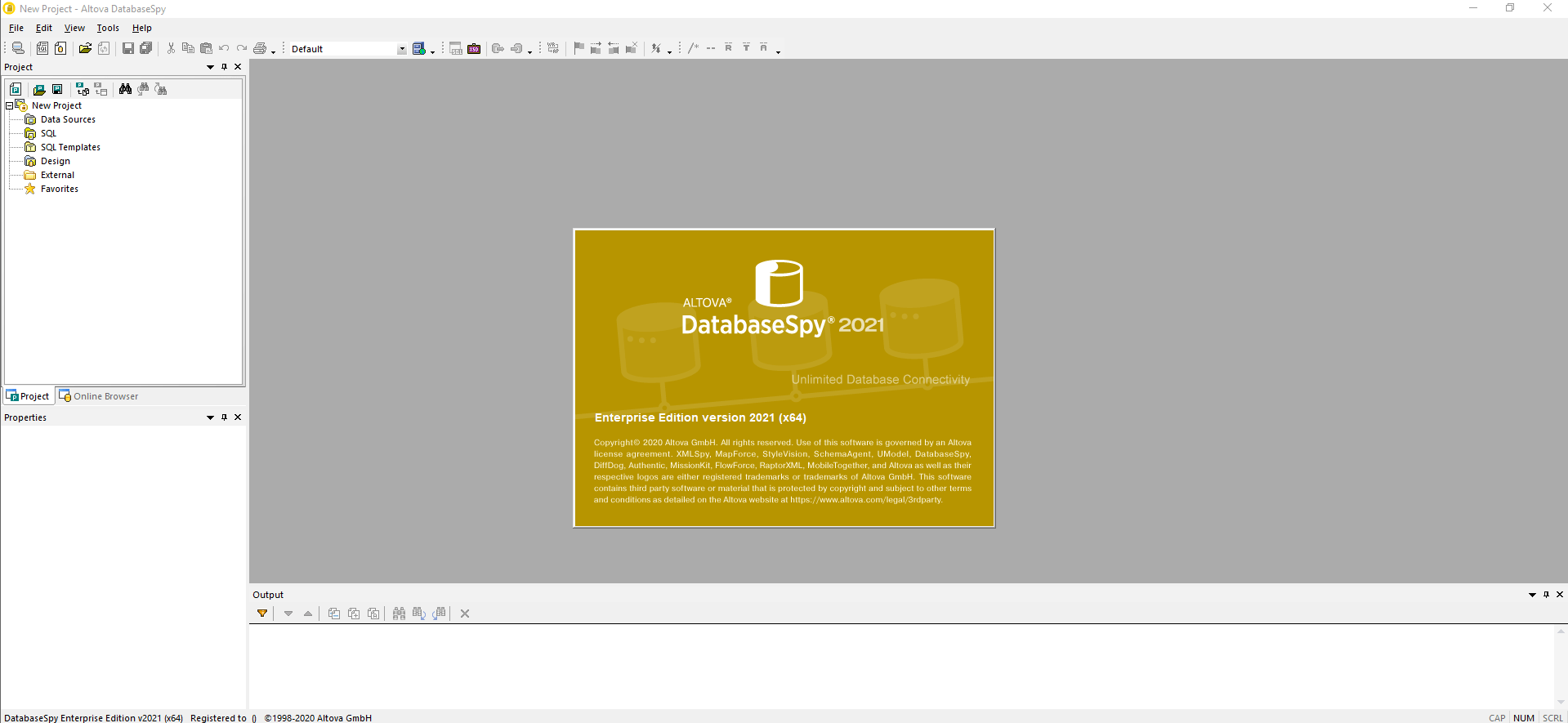Click the line comment dash icon

coord(711,48)
